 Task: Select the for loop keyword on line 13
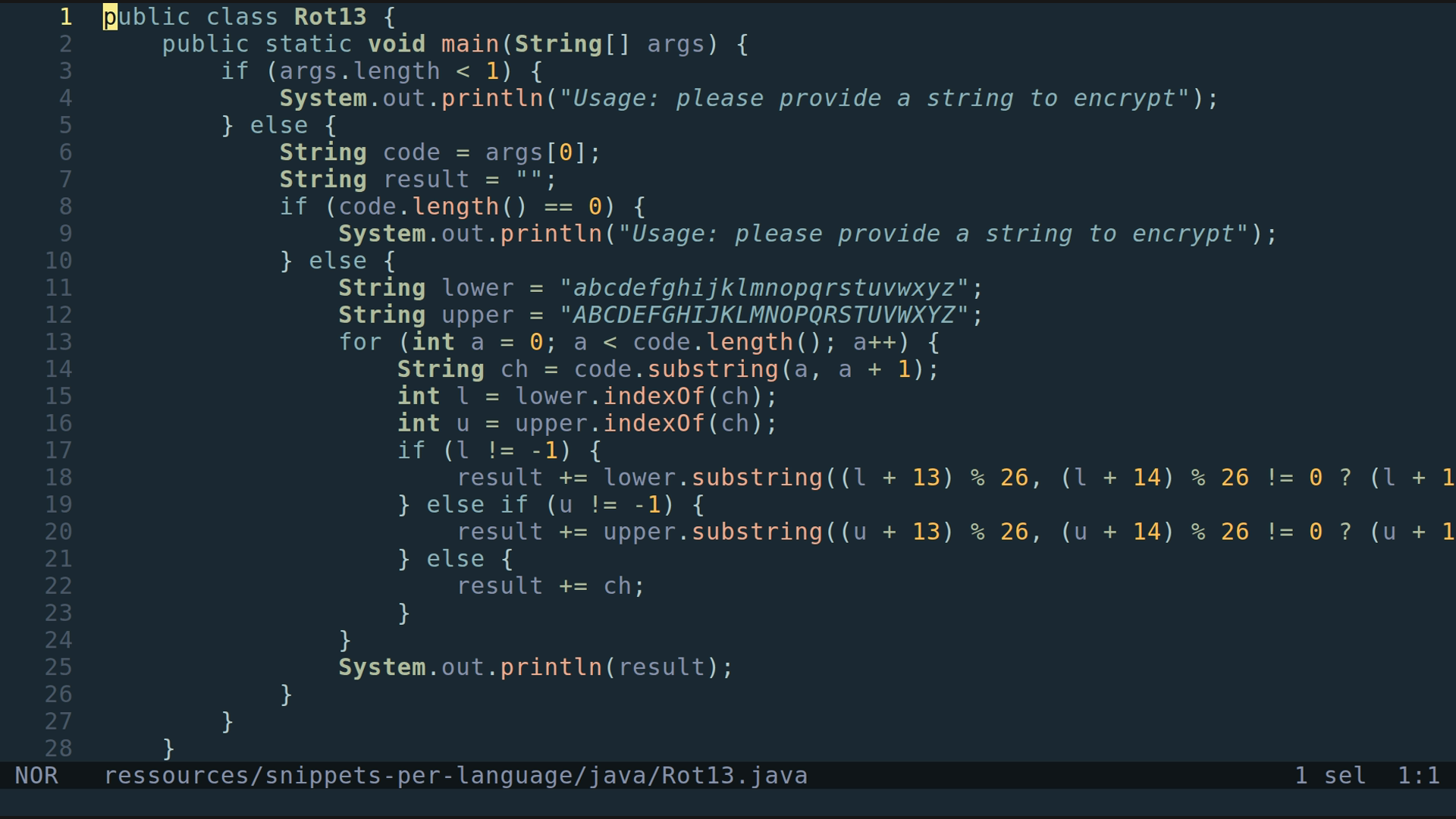(x=360, y=342)
